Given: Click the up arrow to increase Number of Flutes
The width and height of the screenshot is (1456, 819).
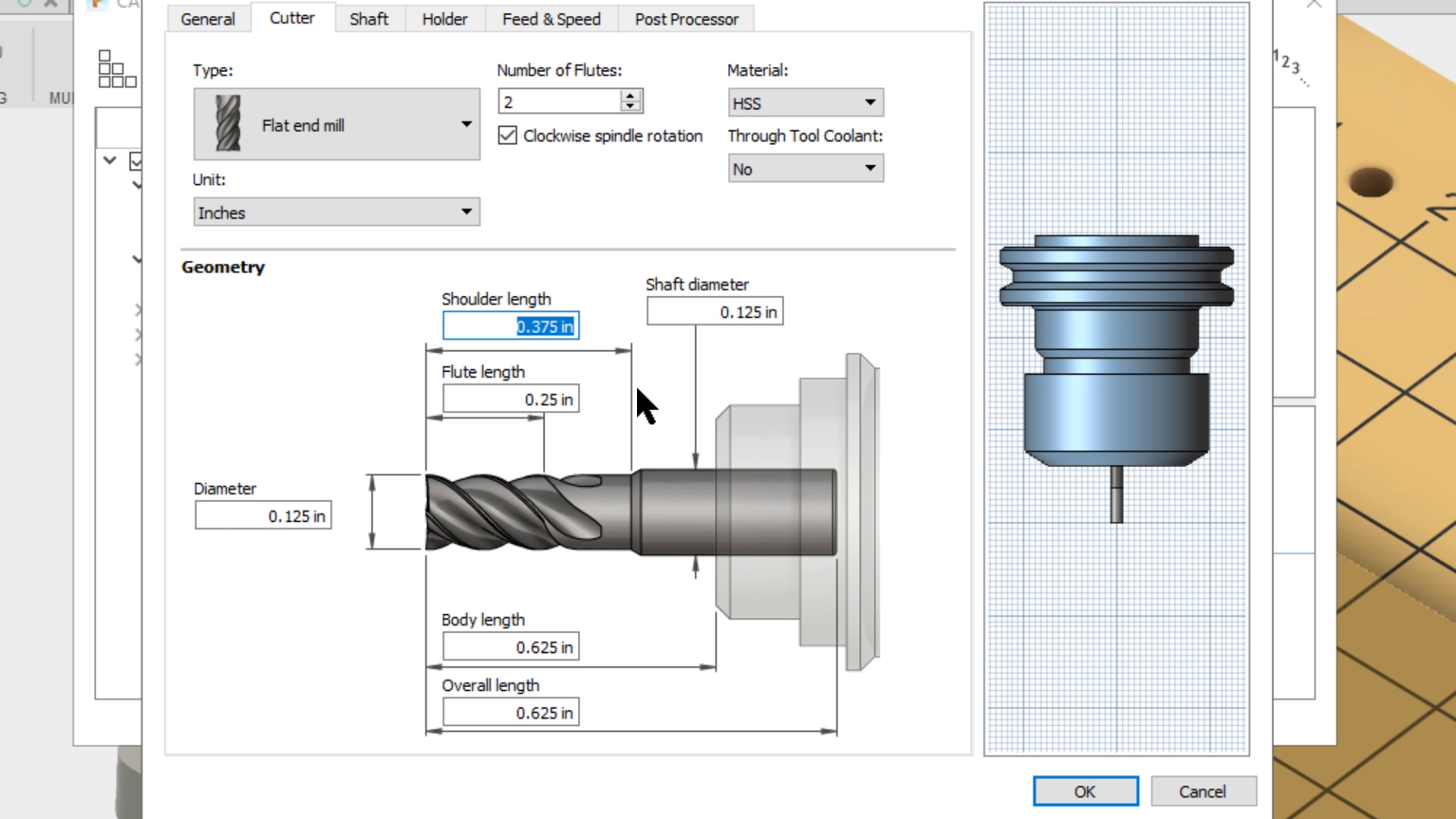Looking at the screenshot, I should 629,94.
